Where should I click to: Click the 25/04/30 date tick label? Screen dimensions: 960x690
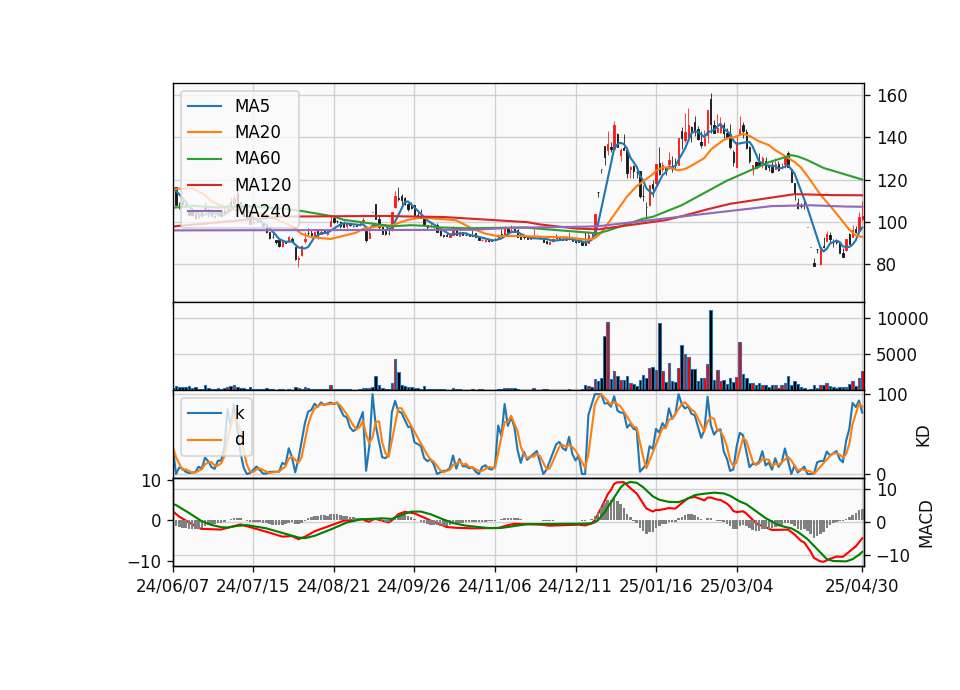pyautogui.click(x=862, y=586)
